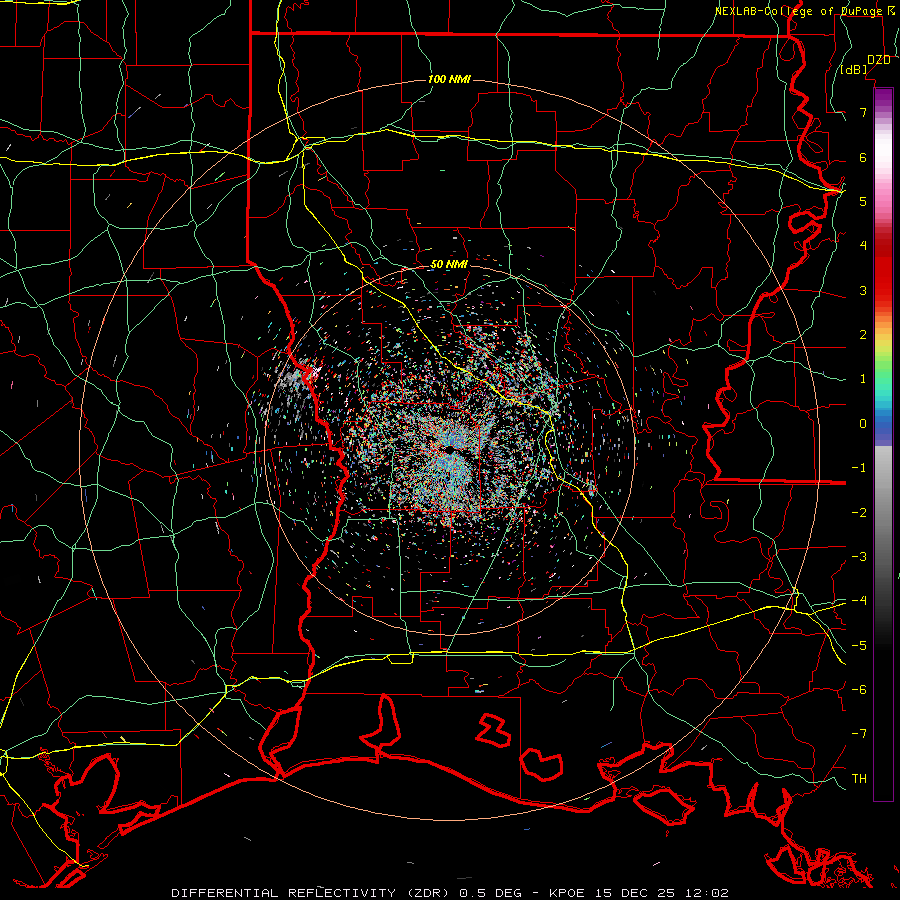Click the "100 NMI" range ring label

449,79
